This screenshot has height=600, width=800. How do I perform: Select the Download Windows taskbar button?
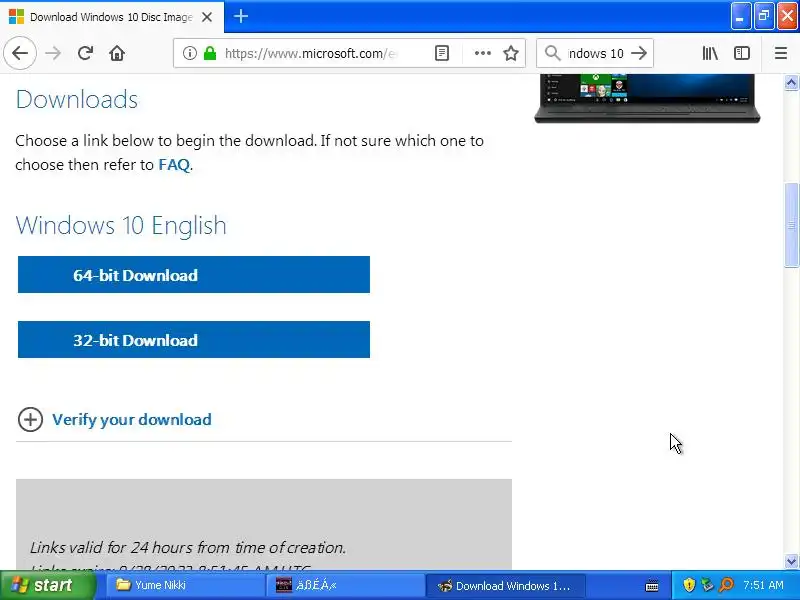click(505, 585)
